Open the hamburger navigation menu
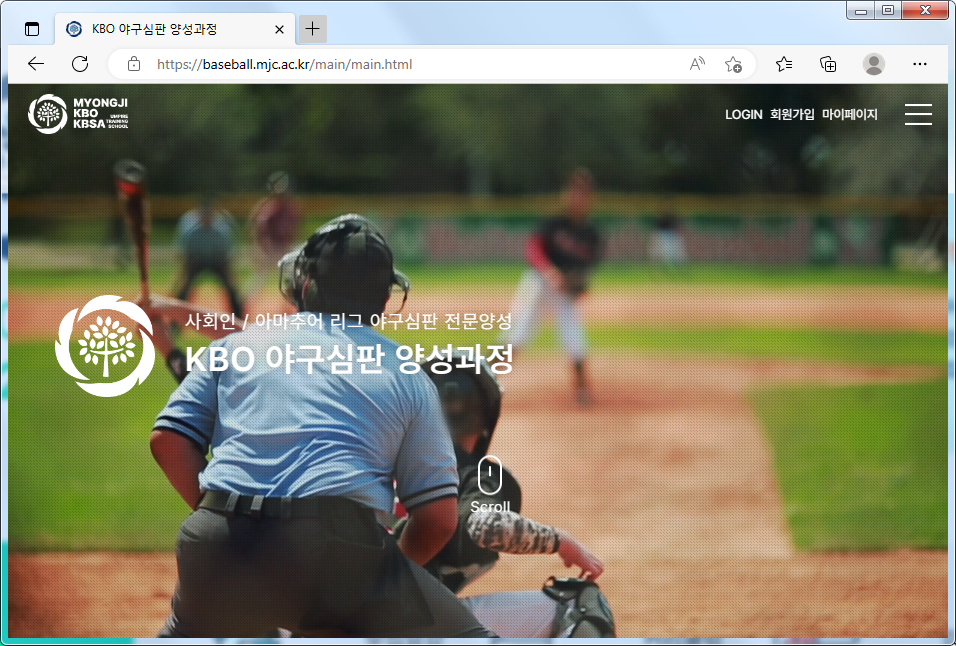 (x=918, y=114)
